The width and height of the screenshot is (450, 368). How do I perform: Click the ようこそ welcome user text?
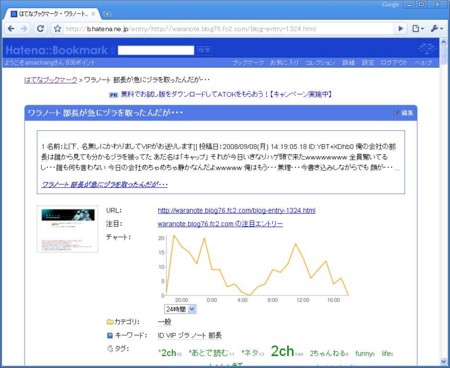[x=50, y=63]
